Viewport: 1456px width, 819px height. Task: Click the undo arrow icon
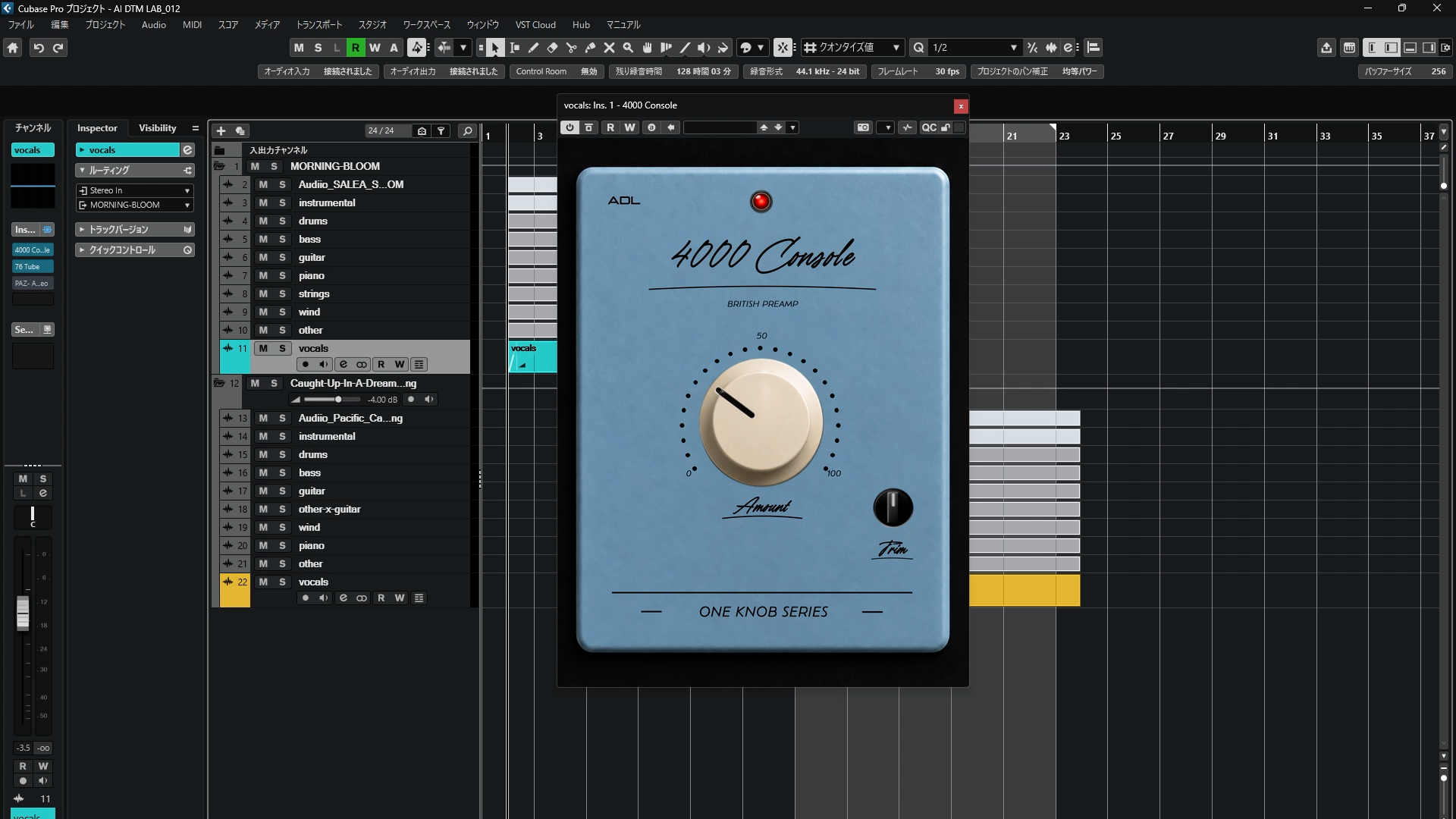tap(38, 48)
